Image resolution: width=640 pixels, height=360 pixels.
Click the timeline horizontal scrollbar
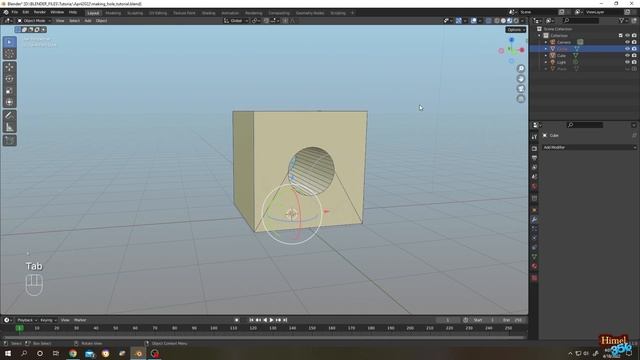coord(264,338)
